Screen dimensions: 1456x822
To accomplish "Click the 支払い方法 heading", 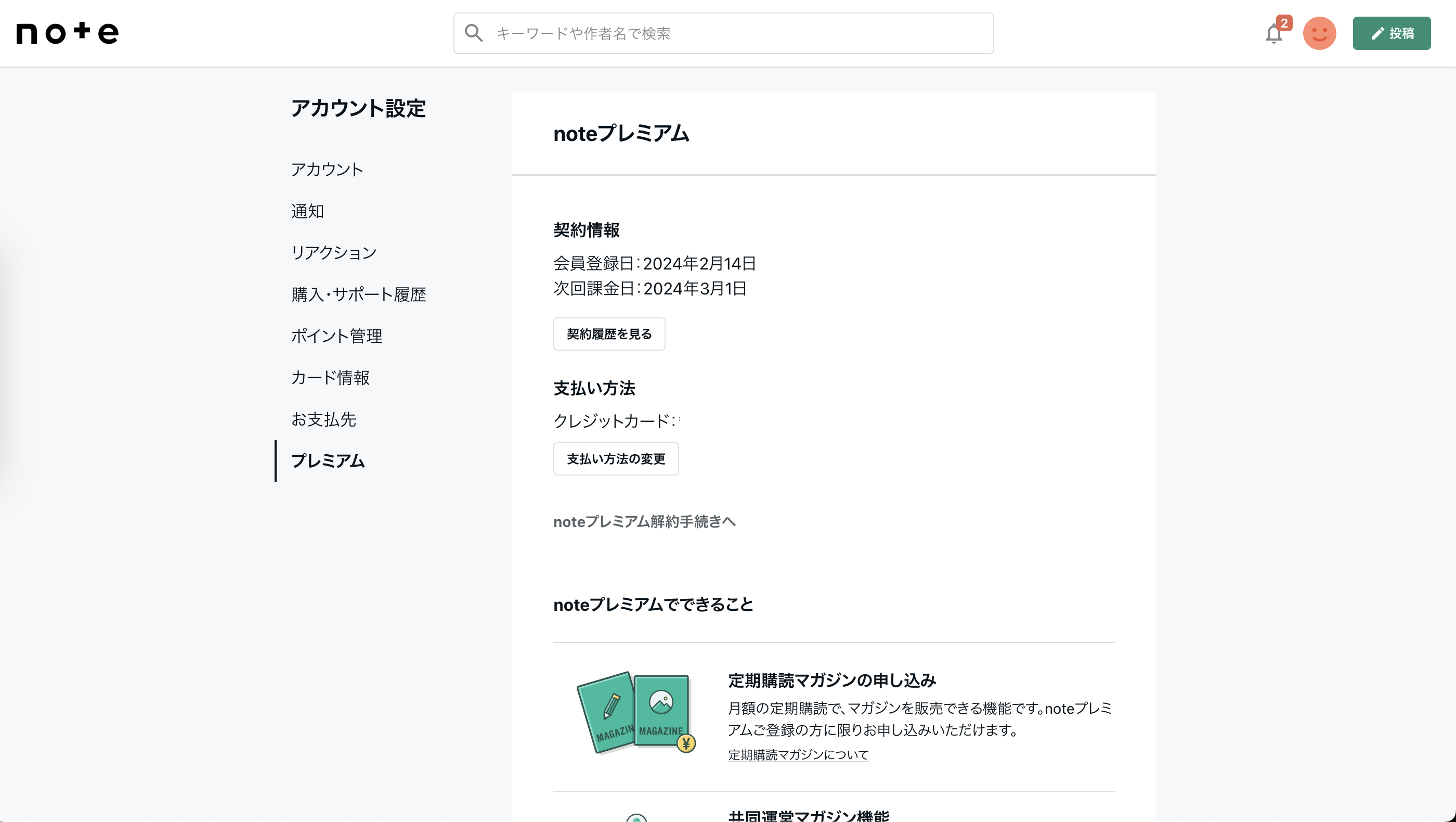I will pyautogui.click(x=594, y=389).
